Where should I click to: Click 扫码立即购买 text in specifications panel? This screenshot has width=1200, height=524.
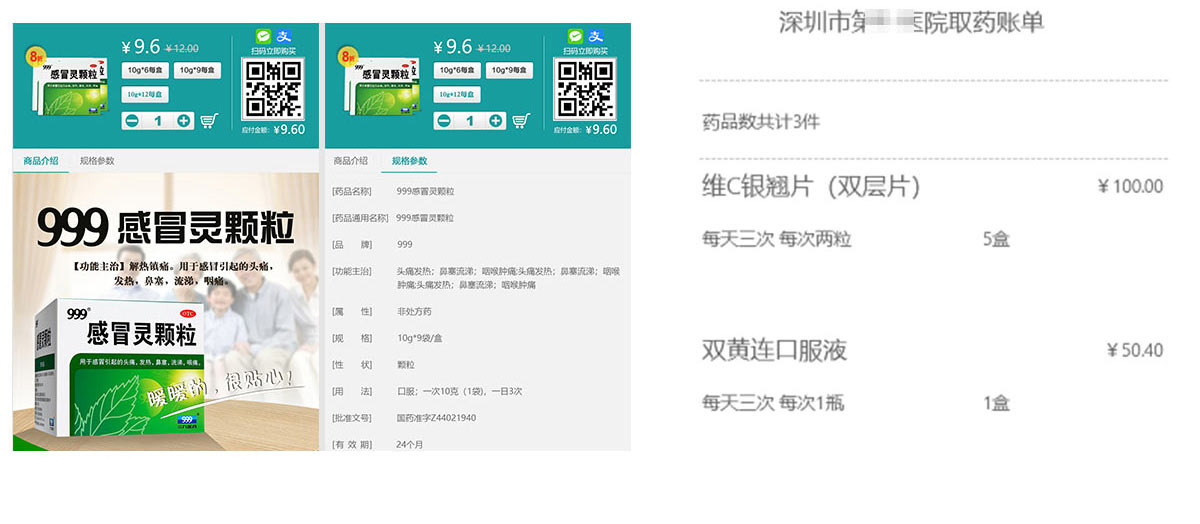pyautogui.click(x=585, y=50)
